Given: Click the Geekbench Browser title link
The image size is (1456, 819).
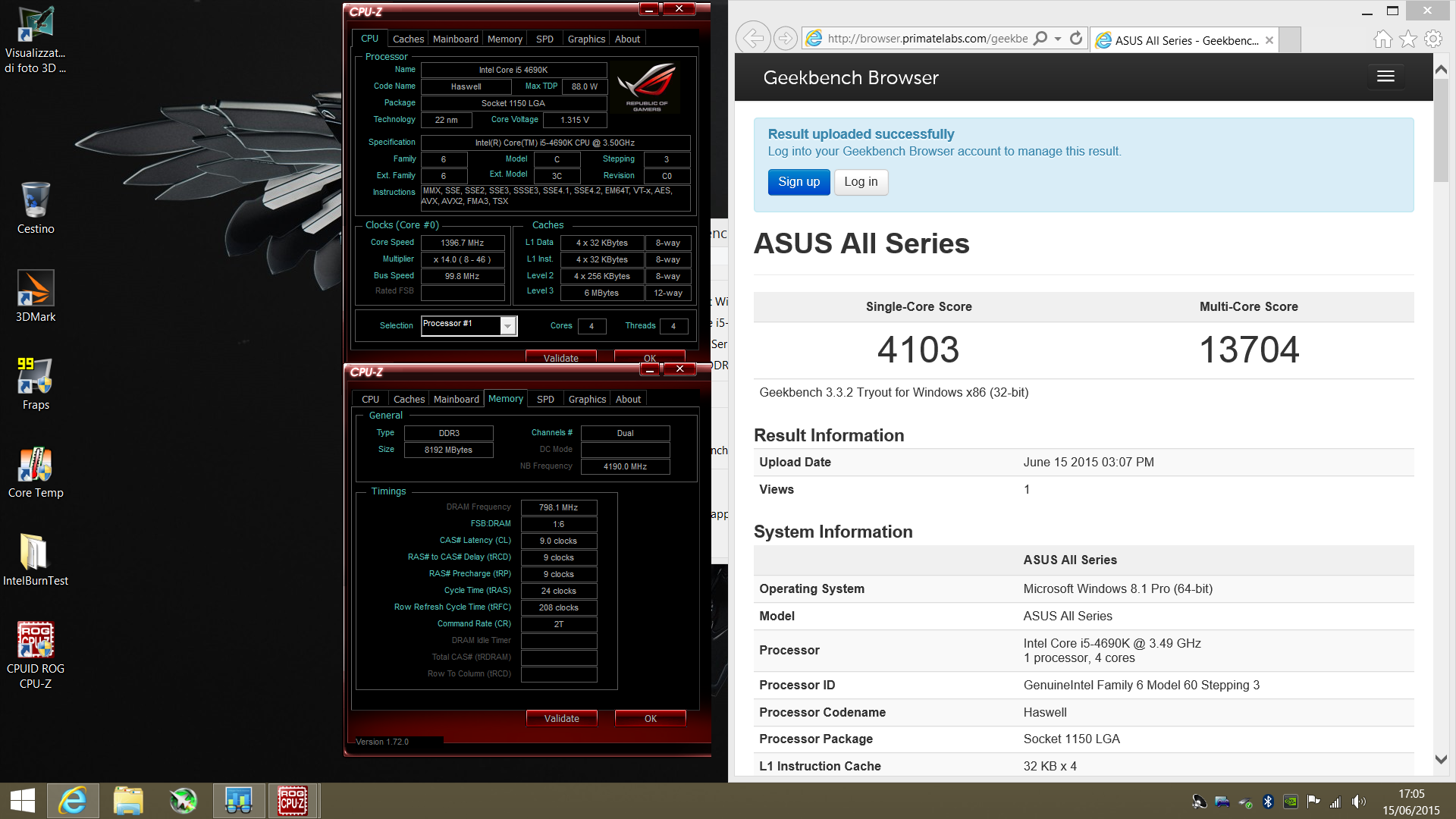Looking at the screenshot, I should [x=850, y=77].
